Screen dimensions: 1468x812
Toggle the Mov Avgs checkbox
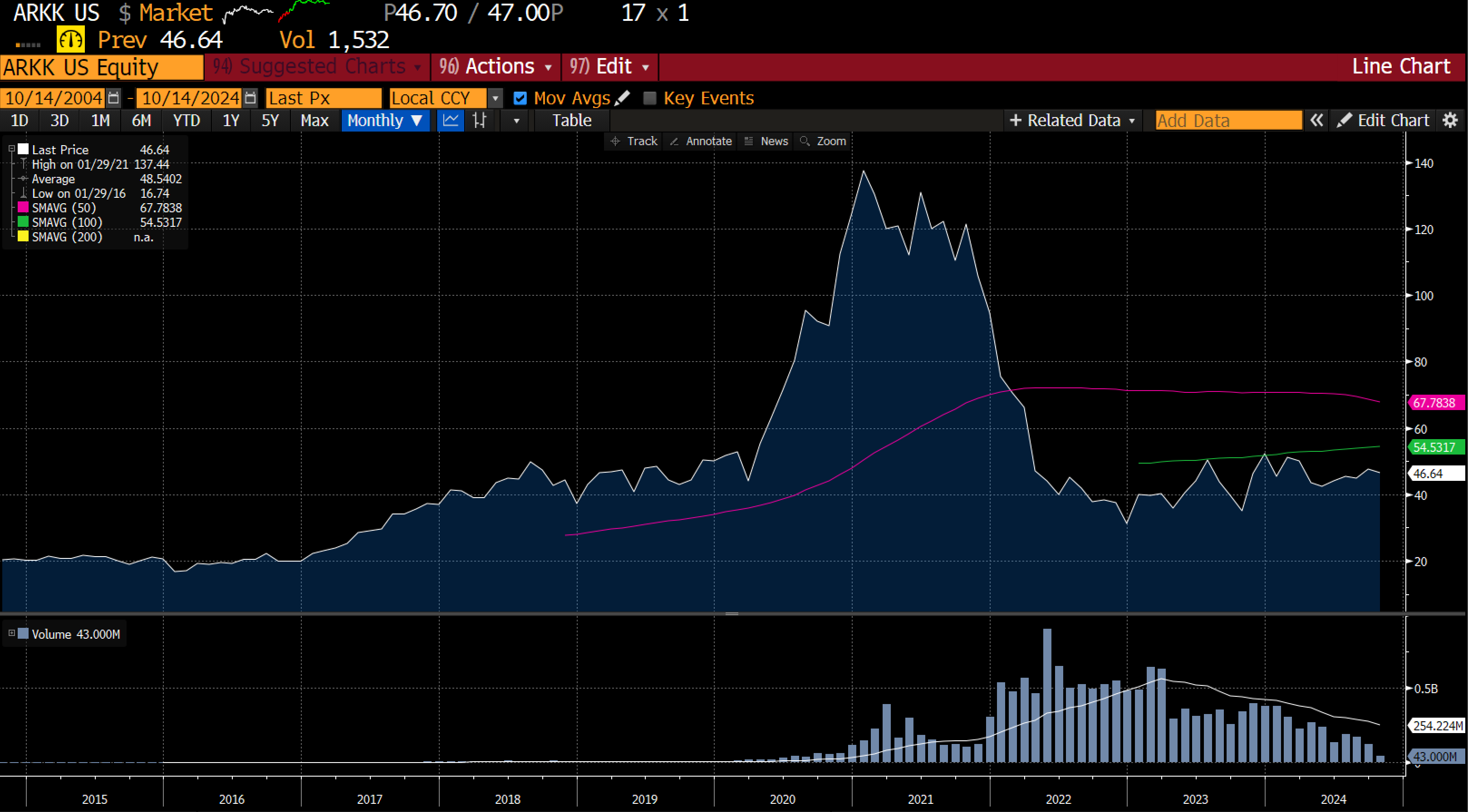(x=520, y=98)
